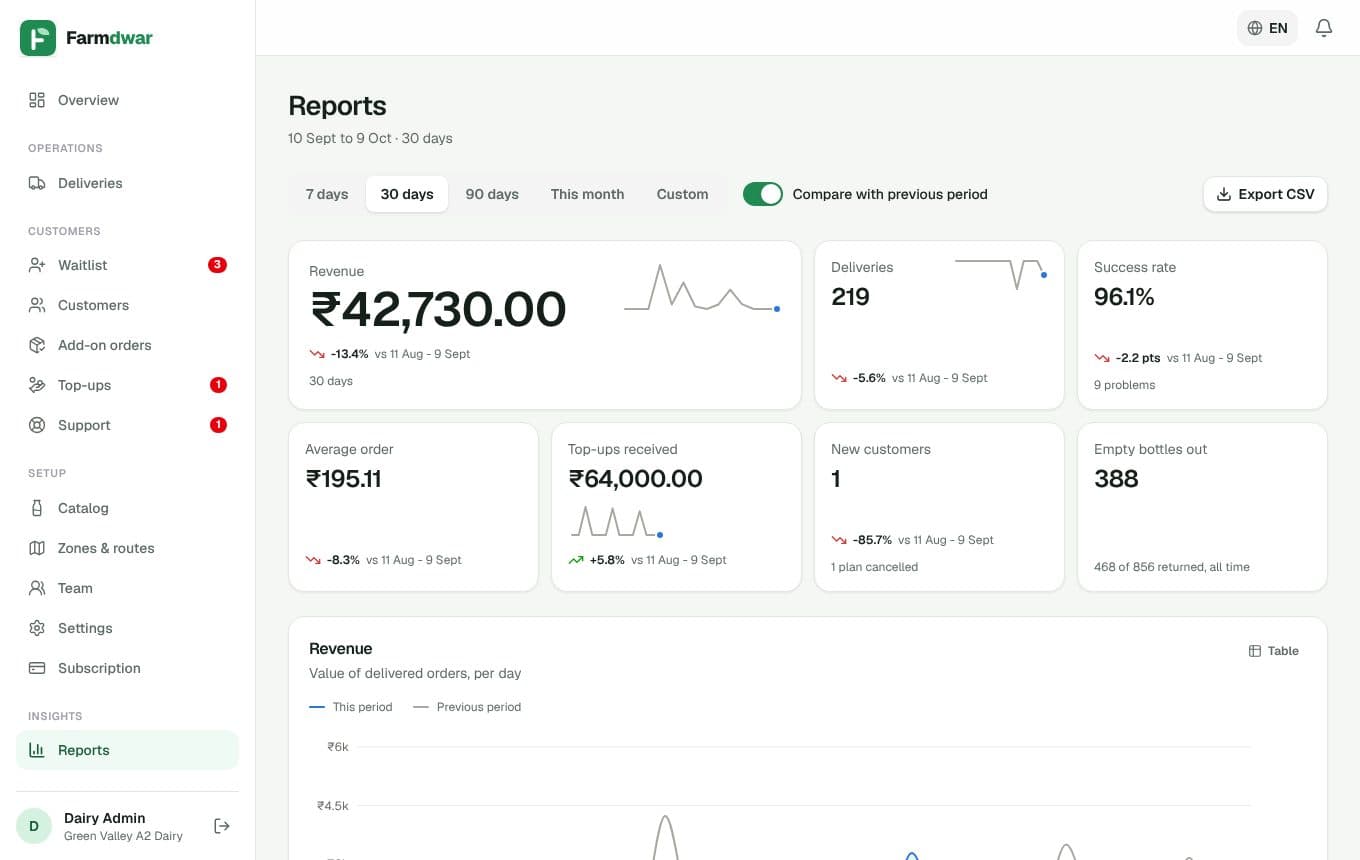Click '468 of 856 returned, all time'
The height and width of the screenshot is (860, 1360).
(1172, 567)
